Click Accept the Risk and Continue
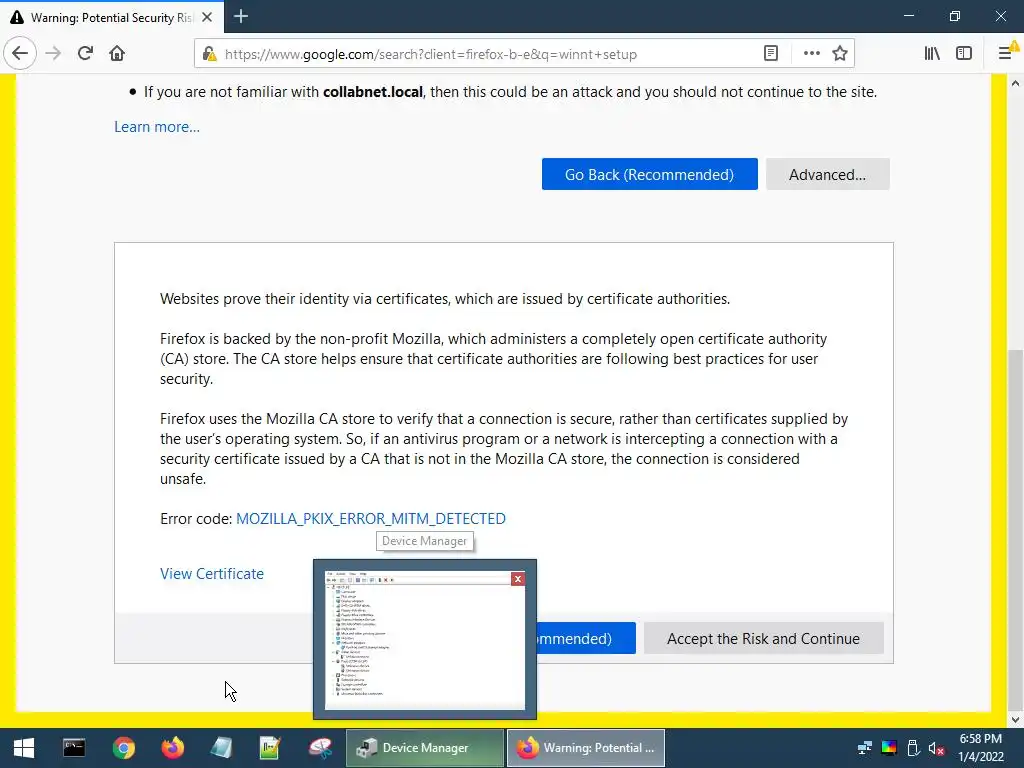Screen dimensions: 1024x768 coord(763,638)
